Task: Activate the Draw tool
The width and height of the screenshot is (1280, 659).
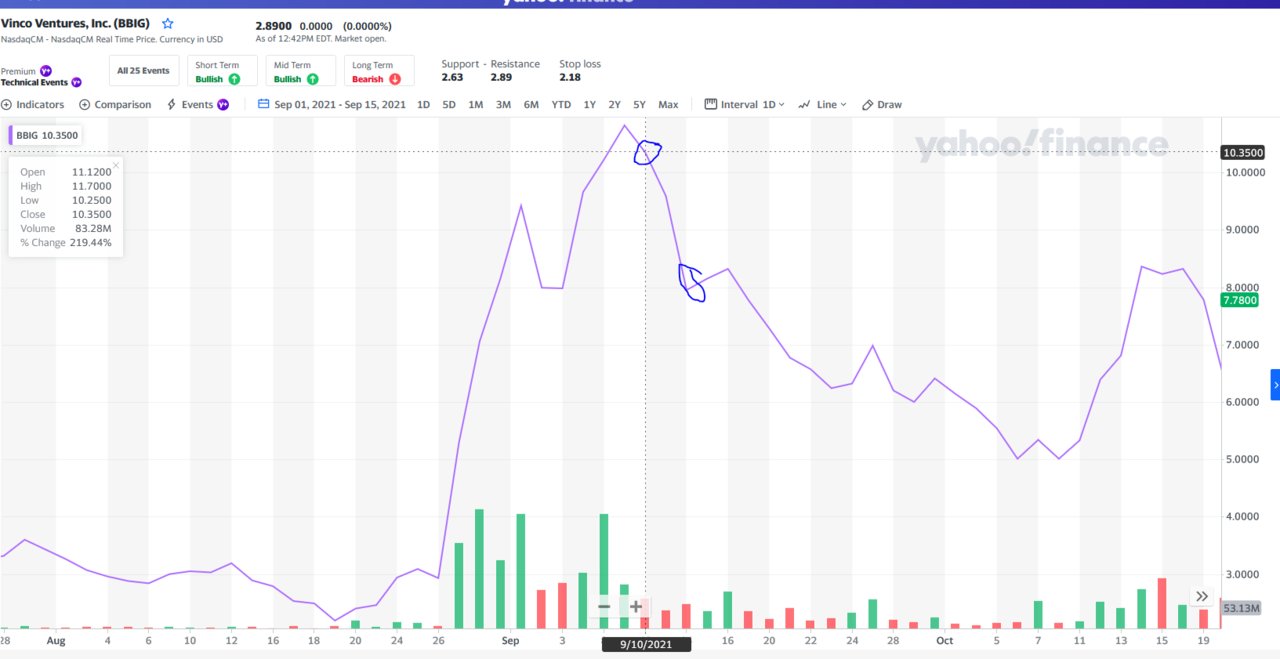Action: (x=882, y=104)
